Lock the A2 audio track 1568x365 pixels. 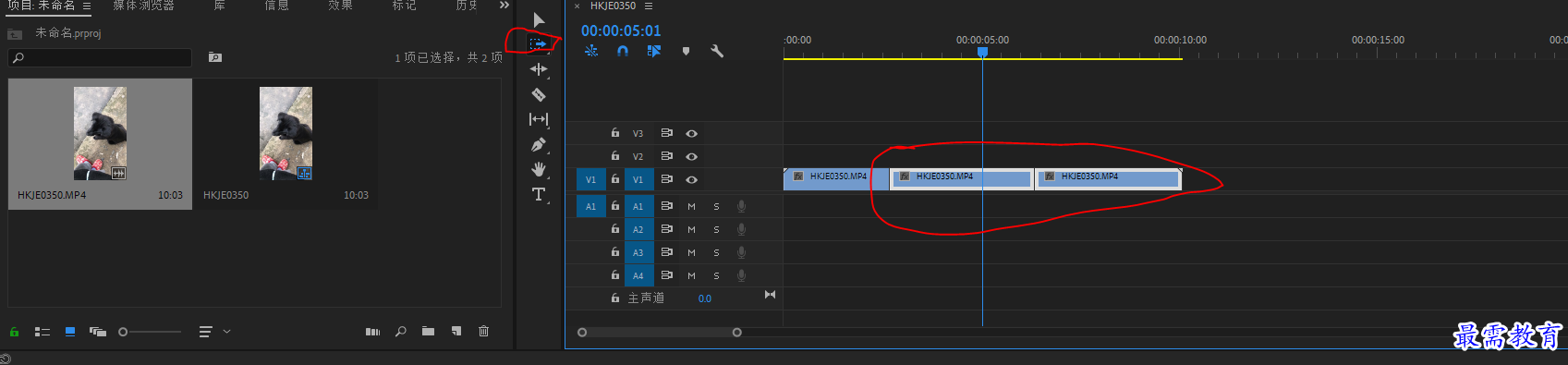click(615, 229)
